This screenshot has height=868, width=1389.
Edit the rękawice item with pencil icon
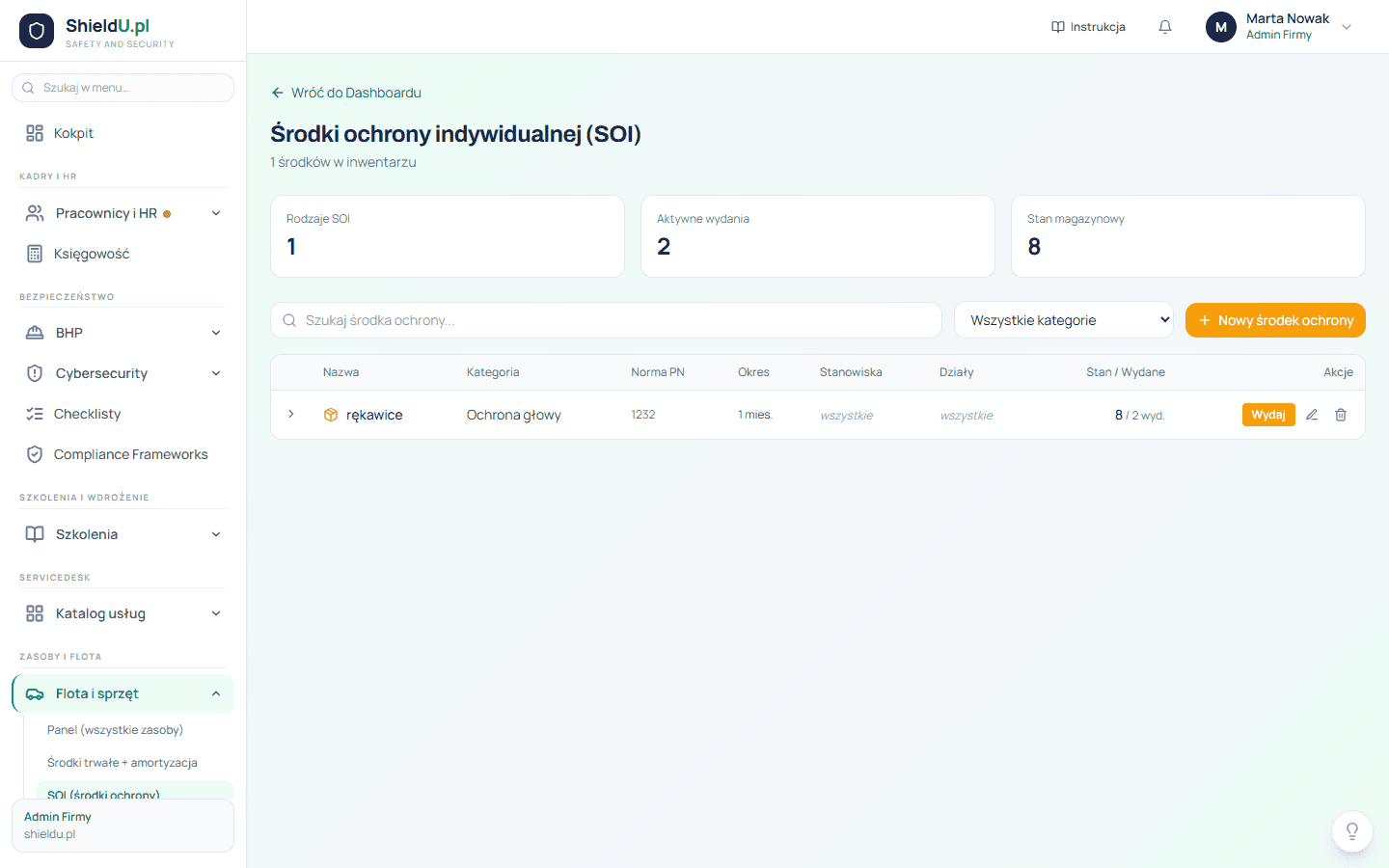(1312, 415)
